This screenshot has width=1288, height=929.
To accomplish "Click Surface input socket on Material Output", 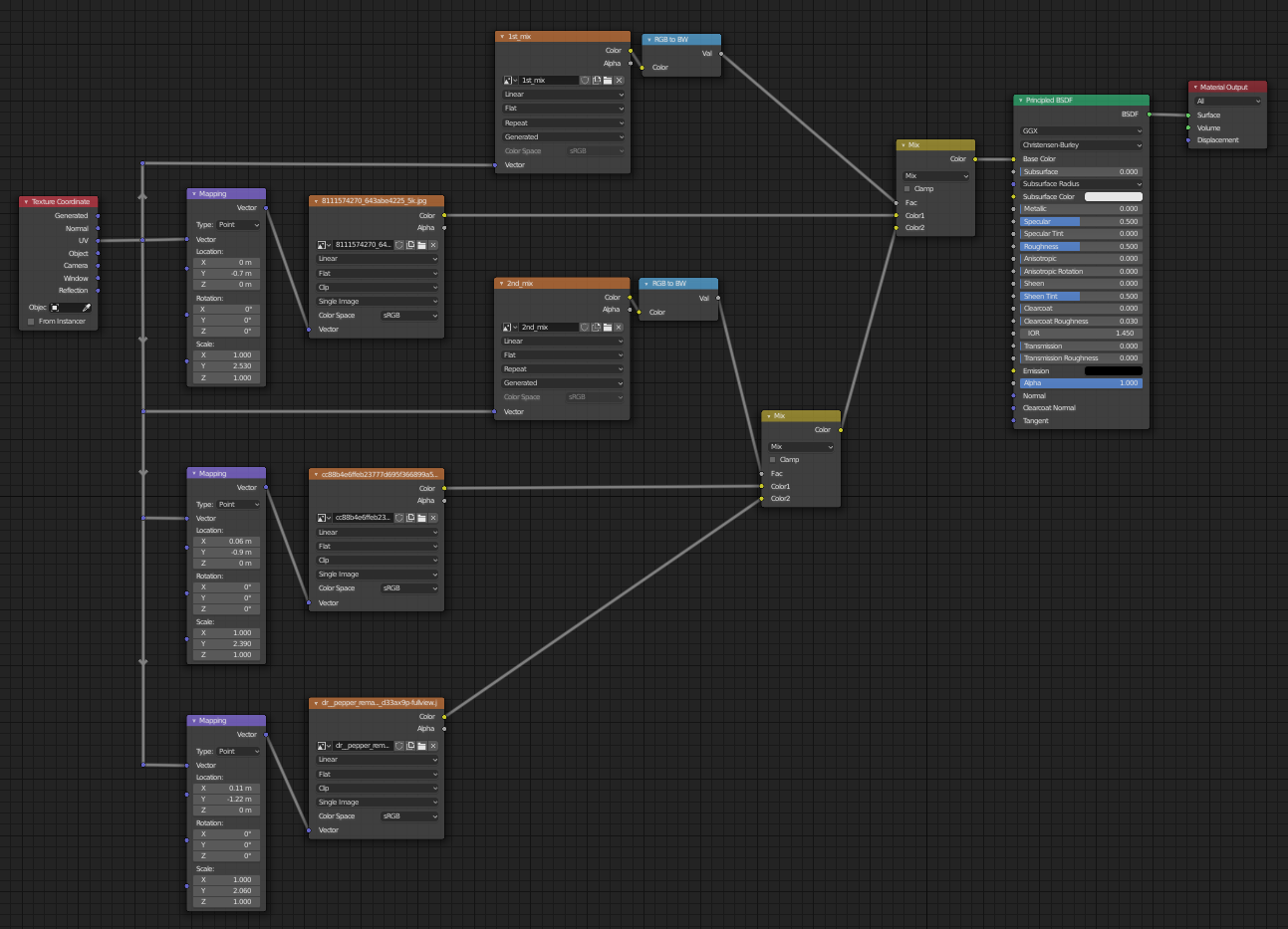I will 1188,116.
